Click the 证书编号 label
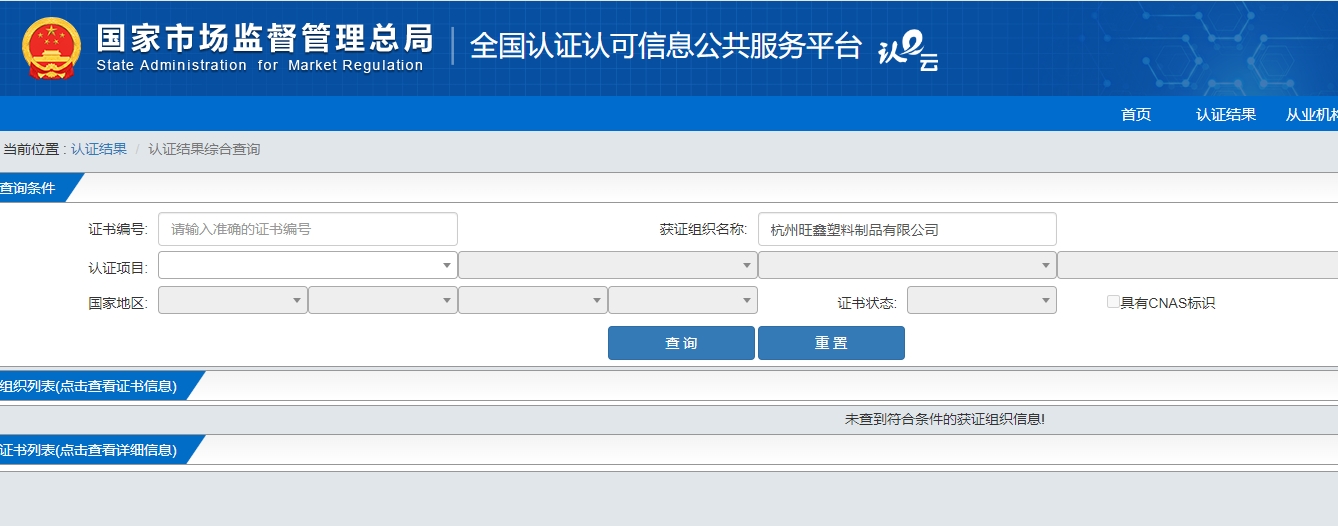Screen dimensions: 1338x526 point(118,229)
